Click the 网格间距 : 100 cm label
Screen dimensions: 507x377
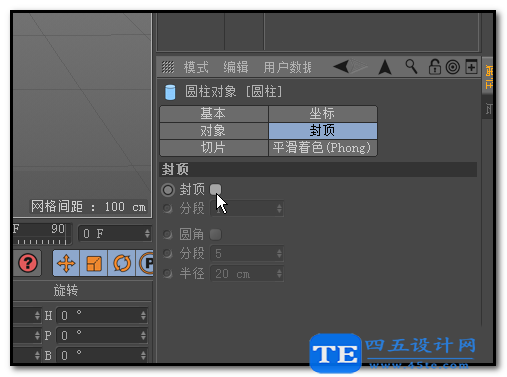[x=89, y=207]
